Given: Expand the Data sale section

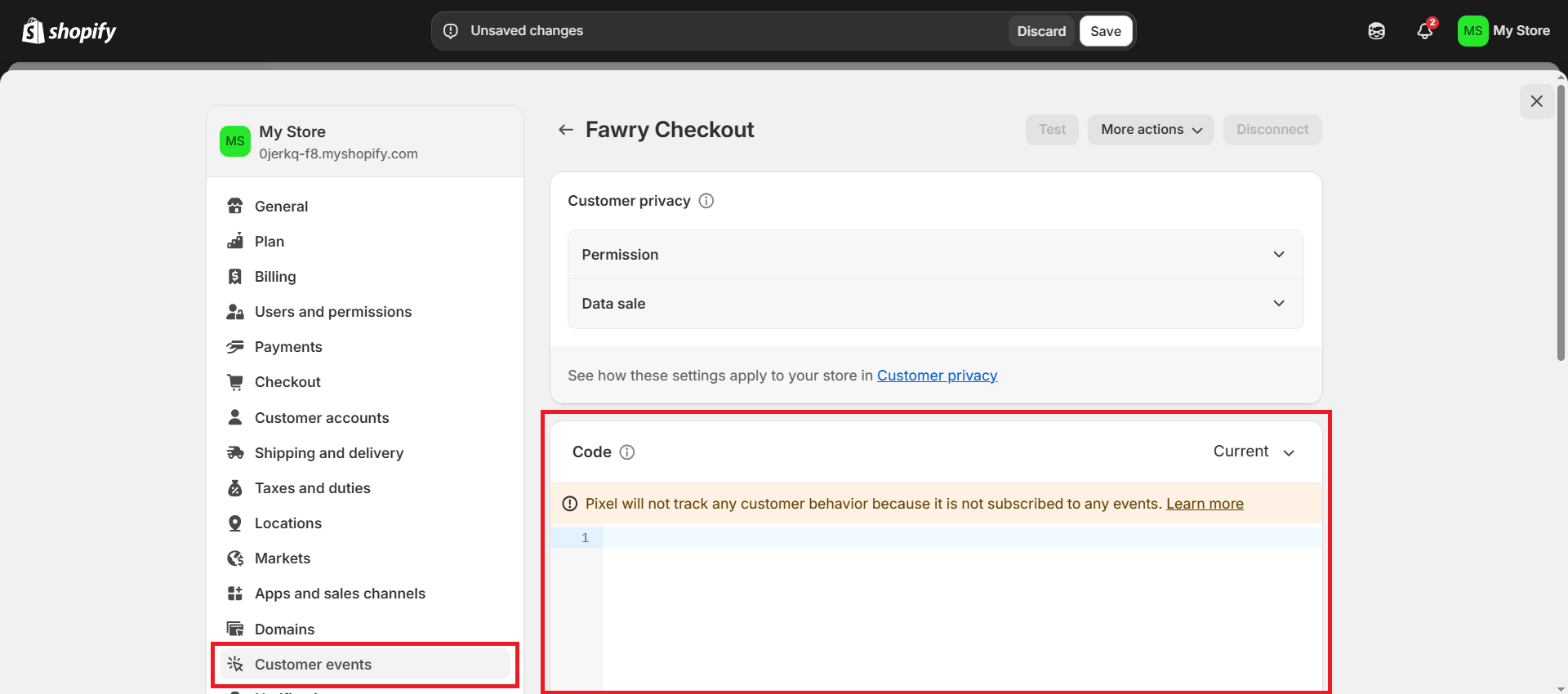Looking at the screenshot, I should [936, 304].
